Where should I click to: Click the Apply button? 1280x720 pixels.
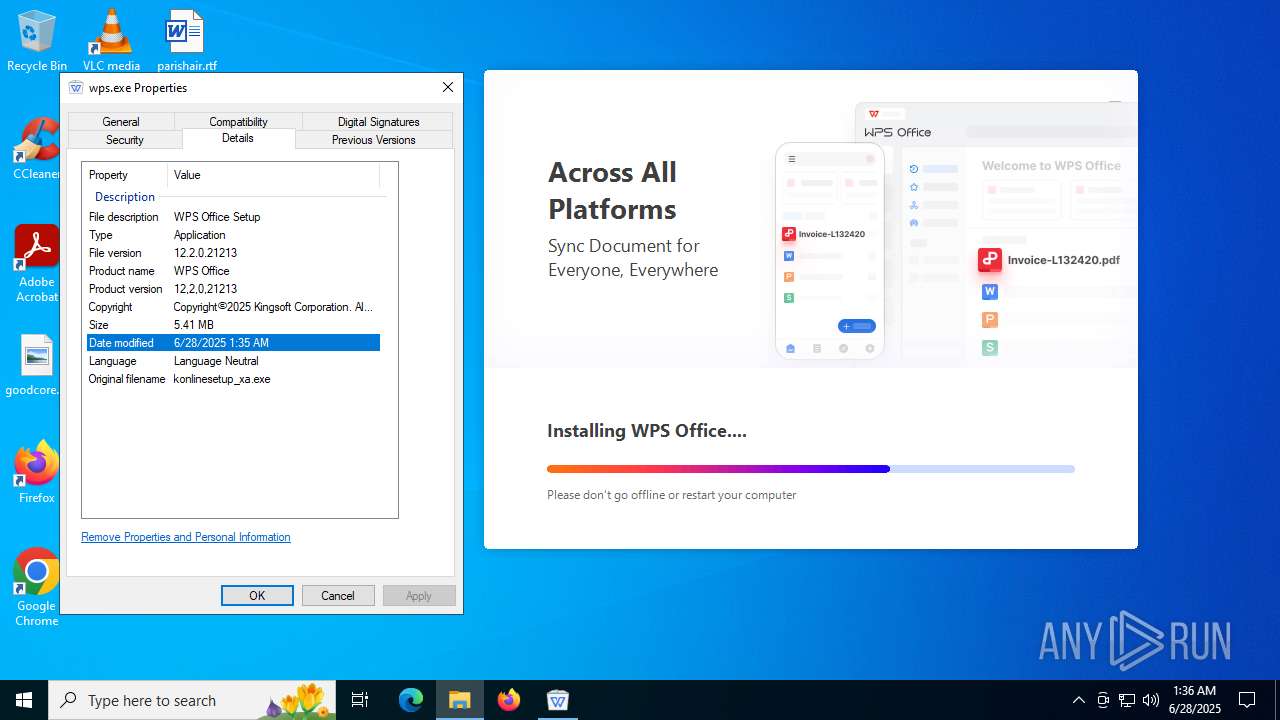point(419,596)
